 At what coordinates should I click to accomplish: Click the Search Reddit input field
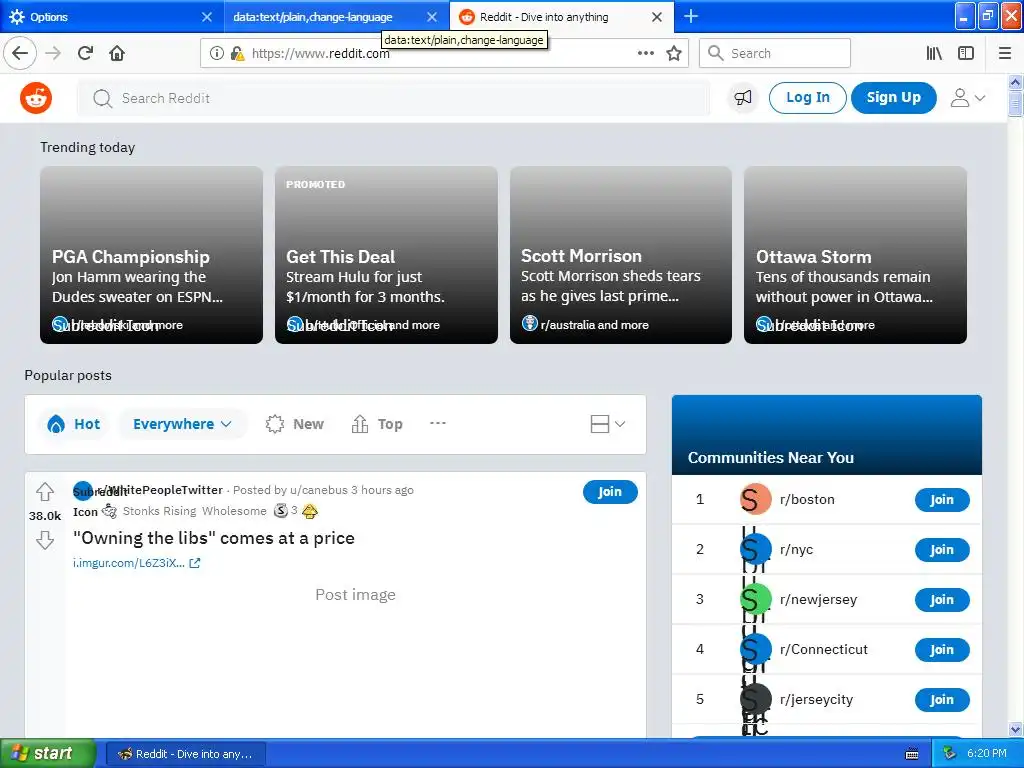pos(394,98)
